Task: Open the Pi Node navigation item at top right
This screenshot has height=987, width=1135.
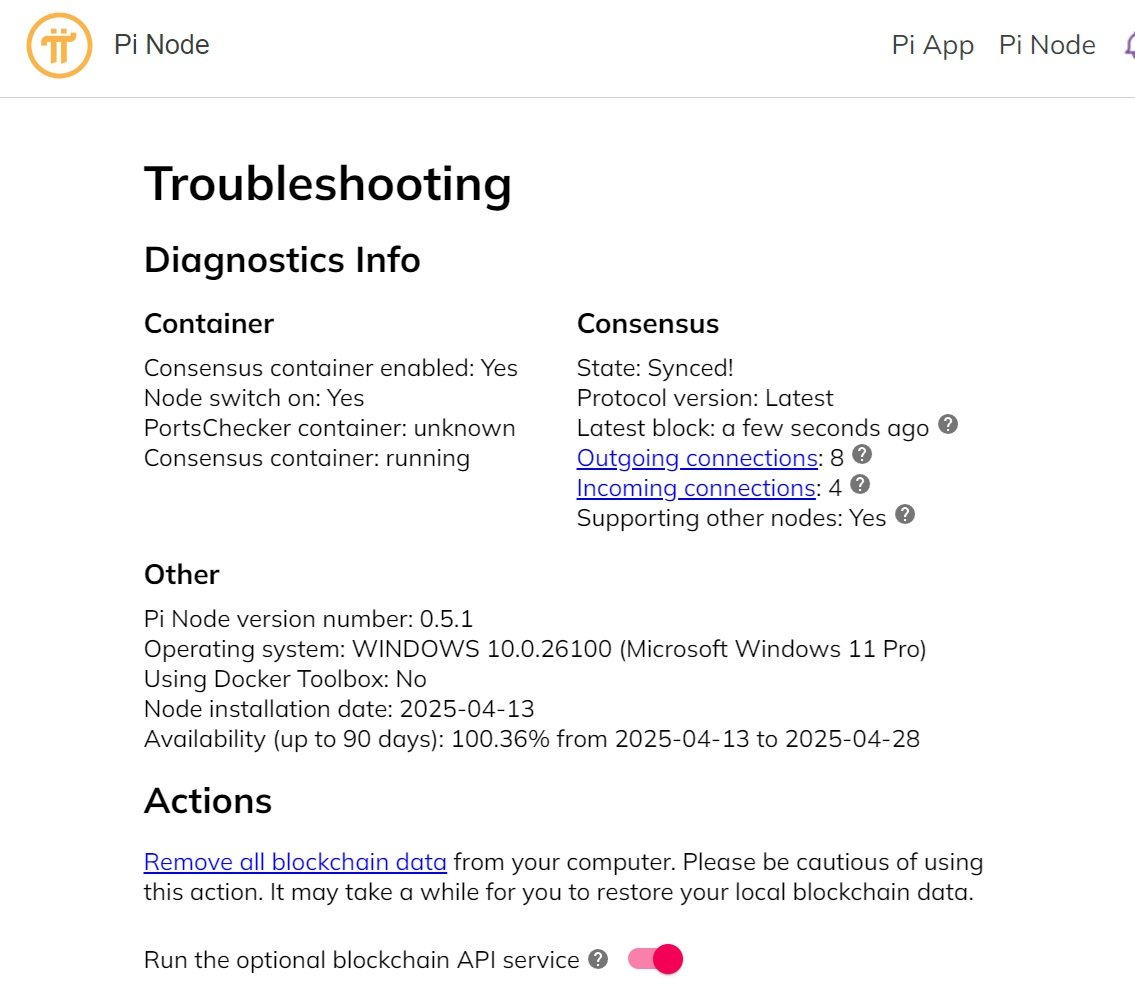Action: (x=1047, y=45)
